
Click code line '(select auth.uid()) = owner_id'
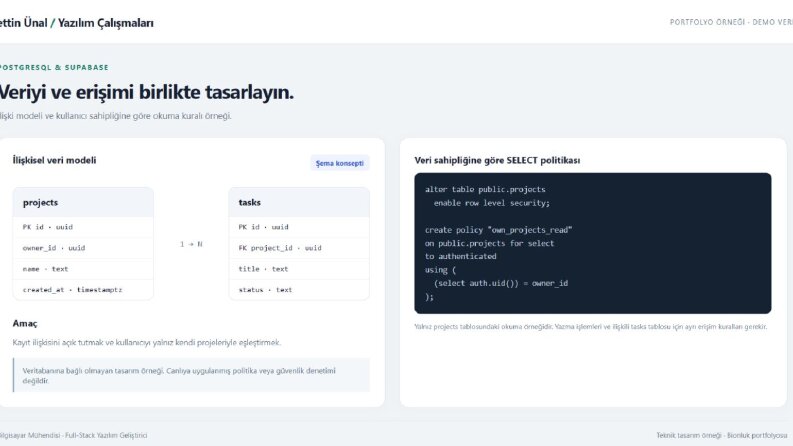501,283
